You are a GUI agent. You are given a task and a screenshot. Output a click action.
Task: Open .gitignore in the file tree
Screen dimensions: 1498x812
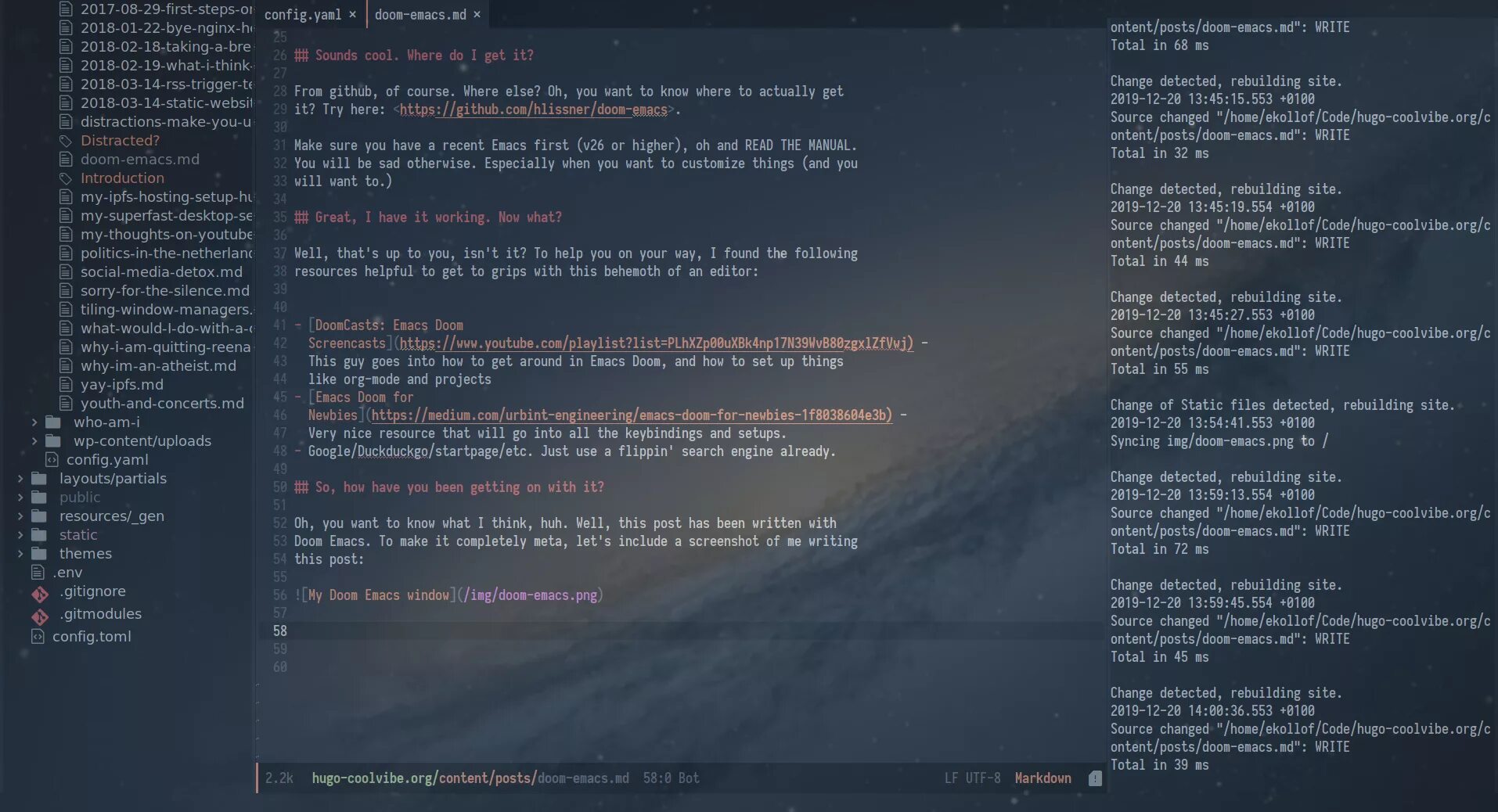(x=92, y=591)
